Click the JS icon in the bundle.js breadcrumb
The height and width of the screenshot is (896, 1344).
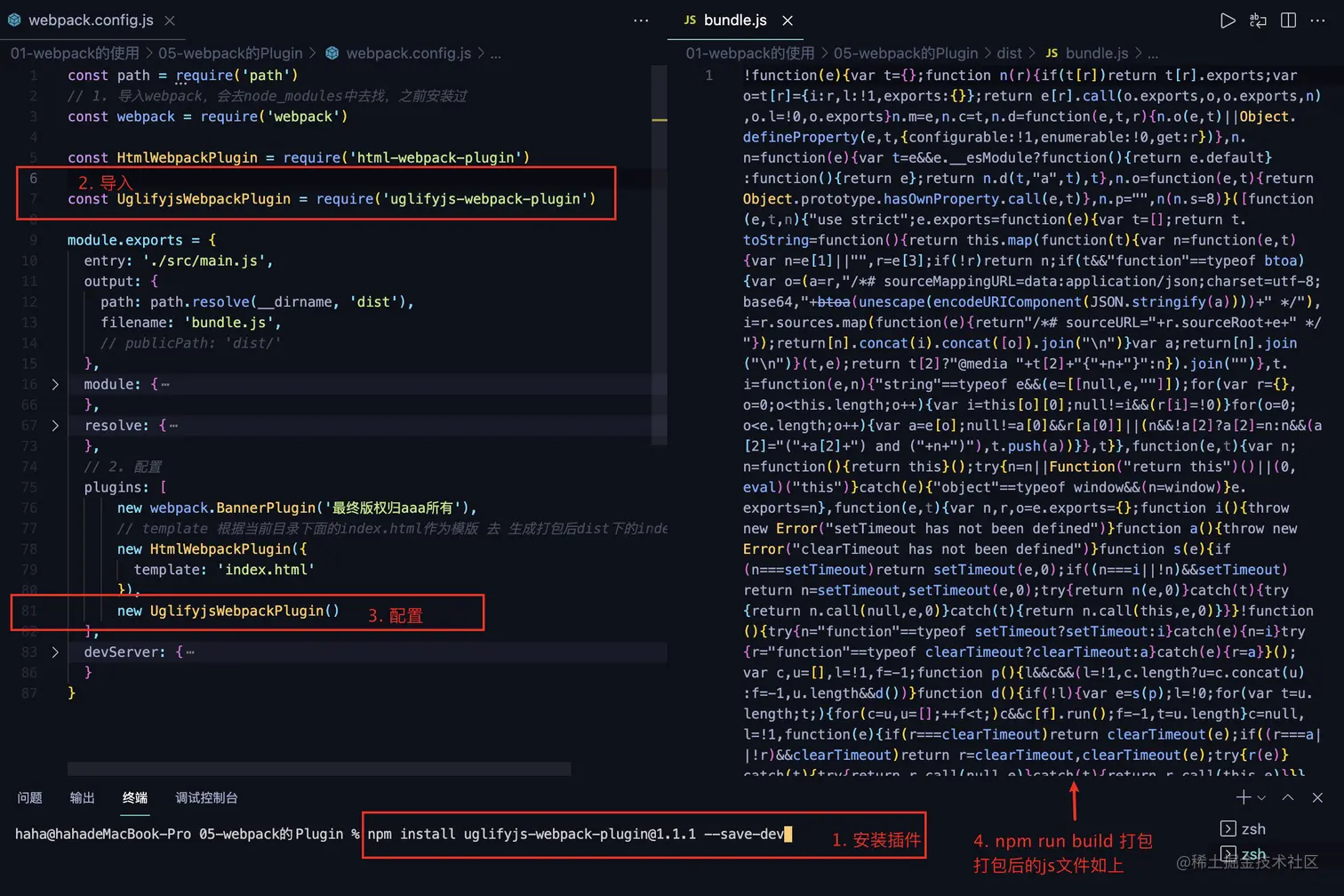tap(1052, 53)
